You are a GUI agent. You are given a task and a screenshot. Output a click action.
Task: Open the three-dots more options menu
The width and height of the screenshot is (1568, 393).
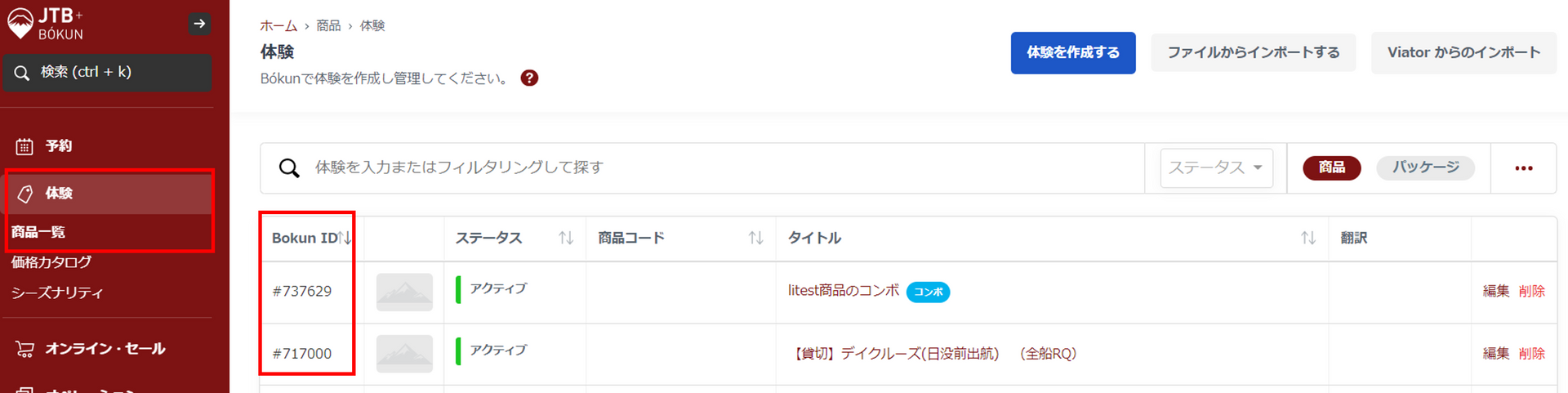(1523, 168)
